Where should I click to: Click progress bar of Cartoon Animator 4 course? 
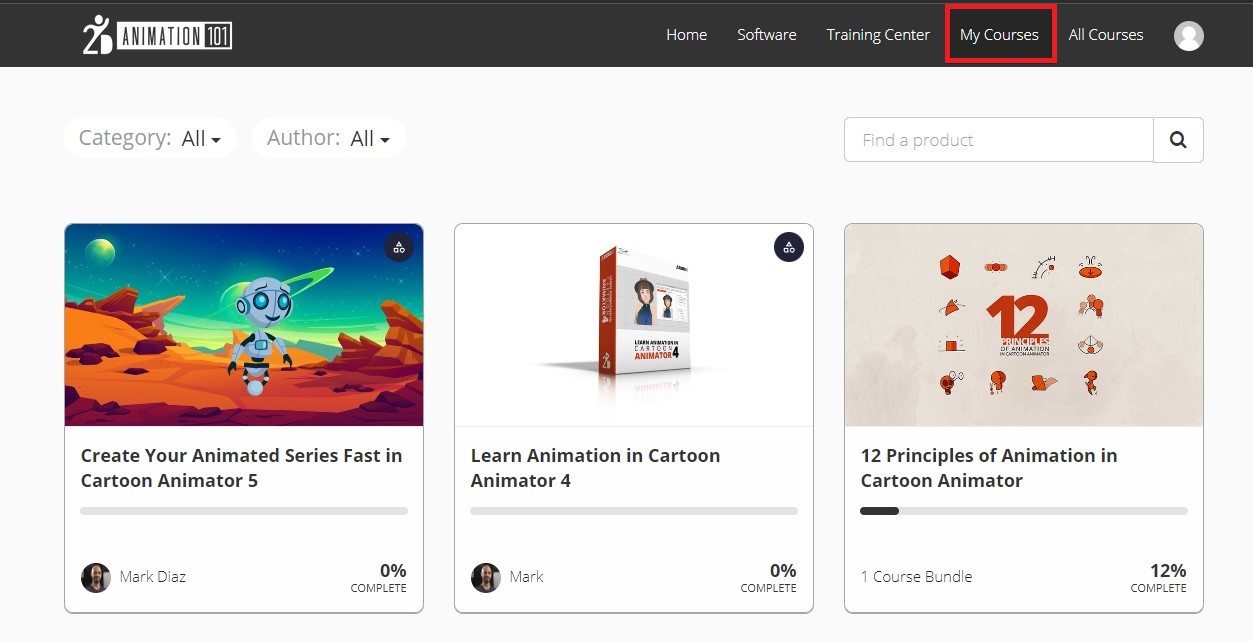click(634, 511)
